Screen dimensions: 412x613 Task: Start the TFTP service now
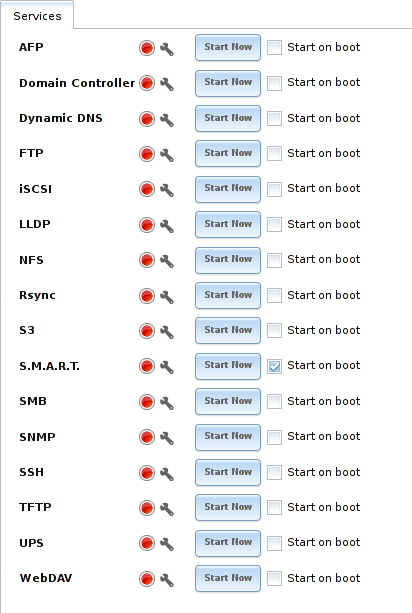228,507
